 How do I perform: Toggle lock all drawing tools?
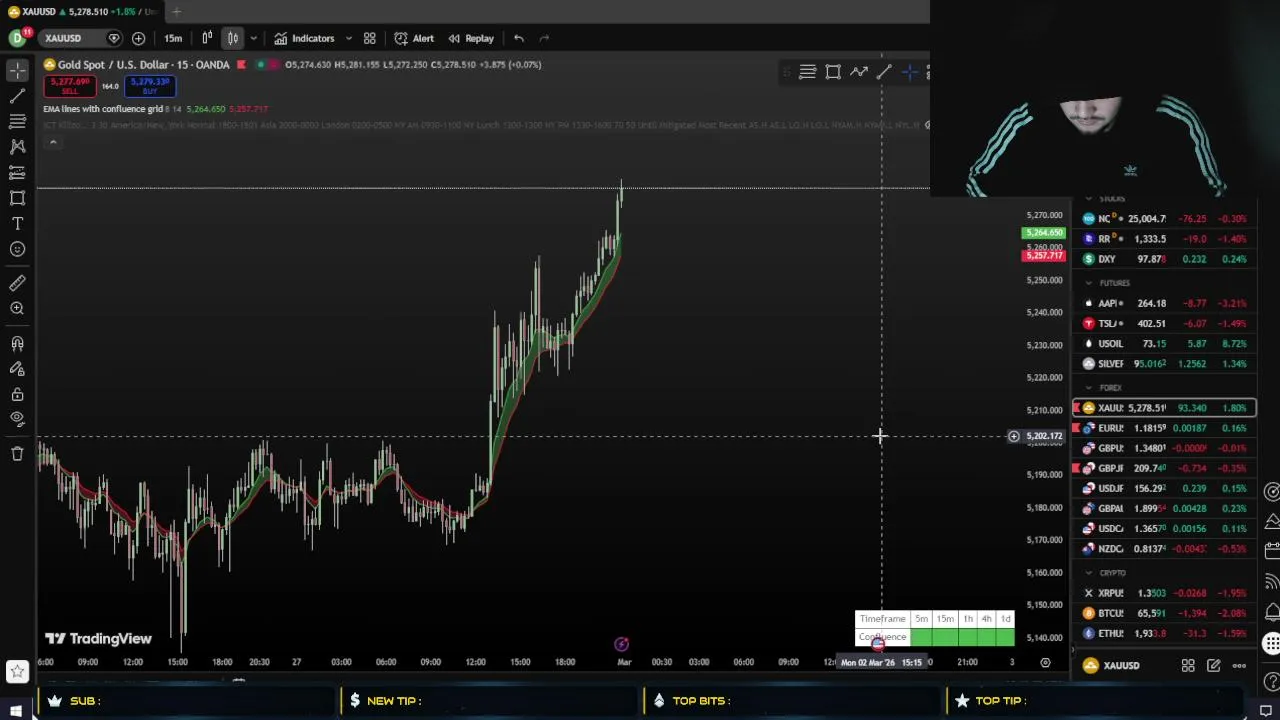[x=17, y=394]
